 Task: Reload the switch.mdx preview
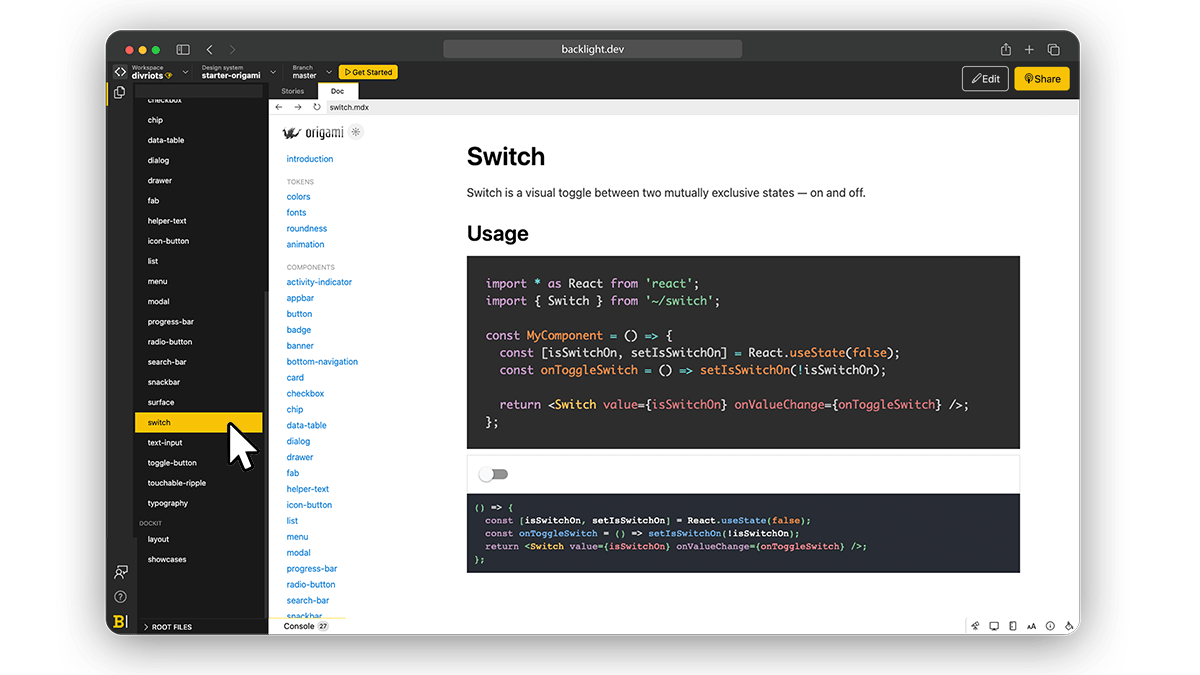click(317, 107)
